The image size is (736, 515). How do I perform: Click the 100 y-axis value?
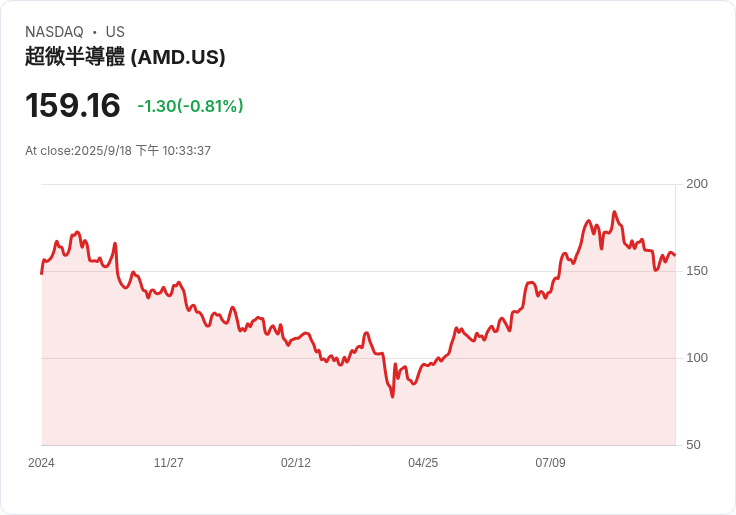697,358
